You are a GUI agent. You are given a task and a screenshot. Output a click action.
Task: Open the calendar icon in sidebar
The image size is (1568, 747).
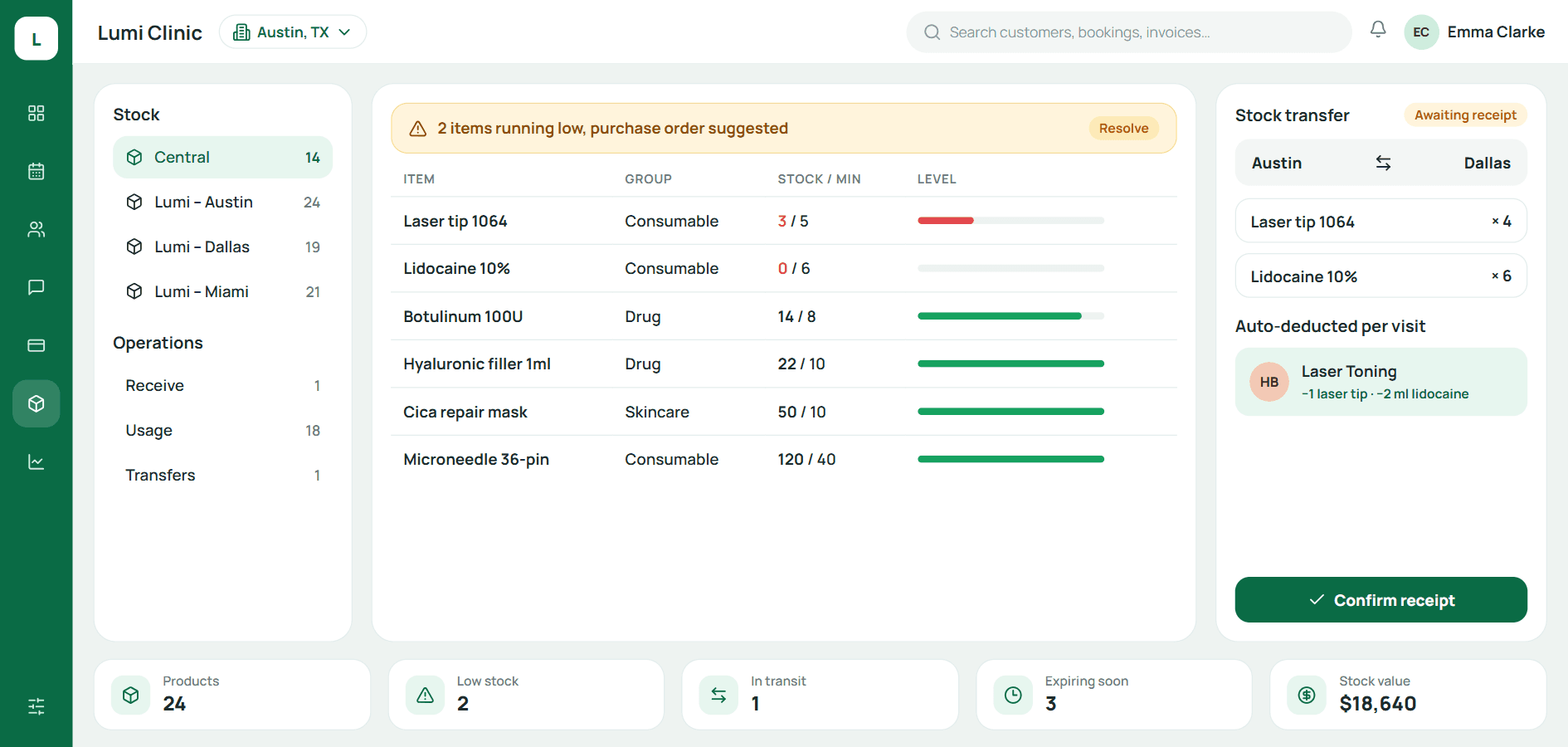(36, 171)
